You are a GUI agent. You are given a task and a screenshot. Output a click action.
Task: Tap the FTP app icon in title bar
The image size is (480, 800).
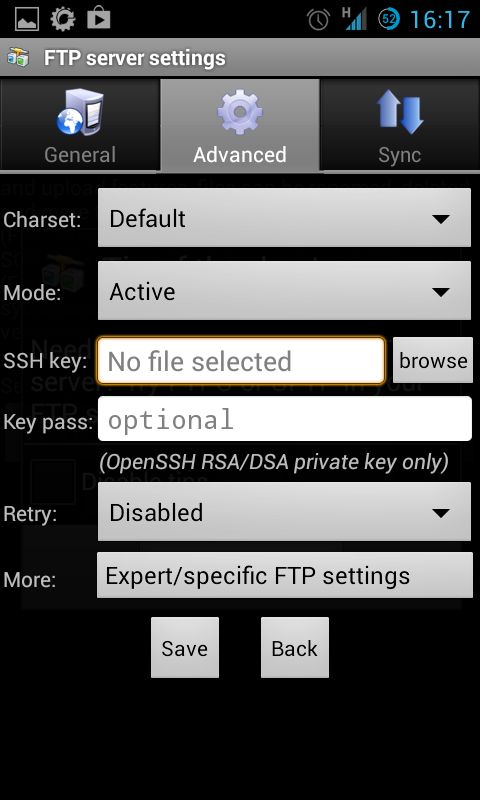(x=18, y=58)
